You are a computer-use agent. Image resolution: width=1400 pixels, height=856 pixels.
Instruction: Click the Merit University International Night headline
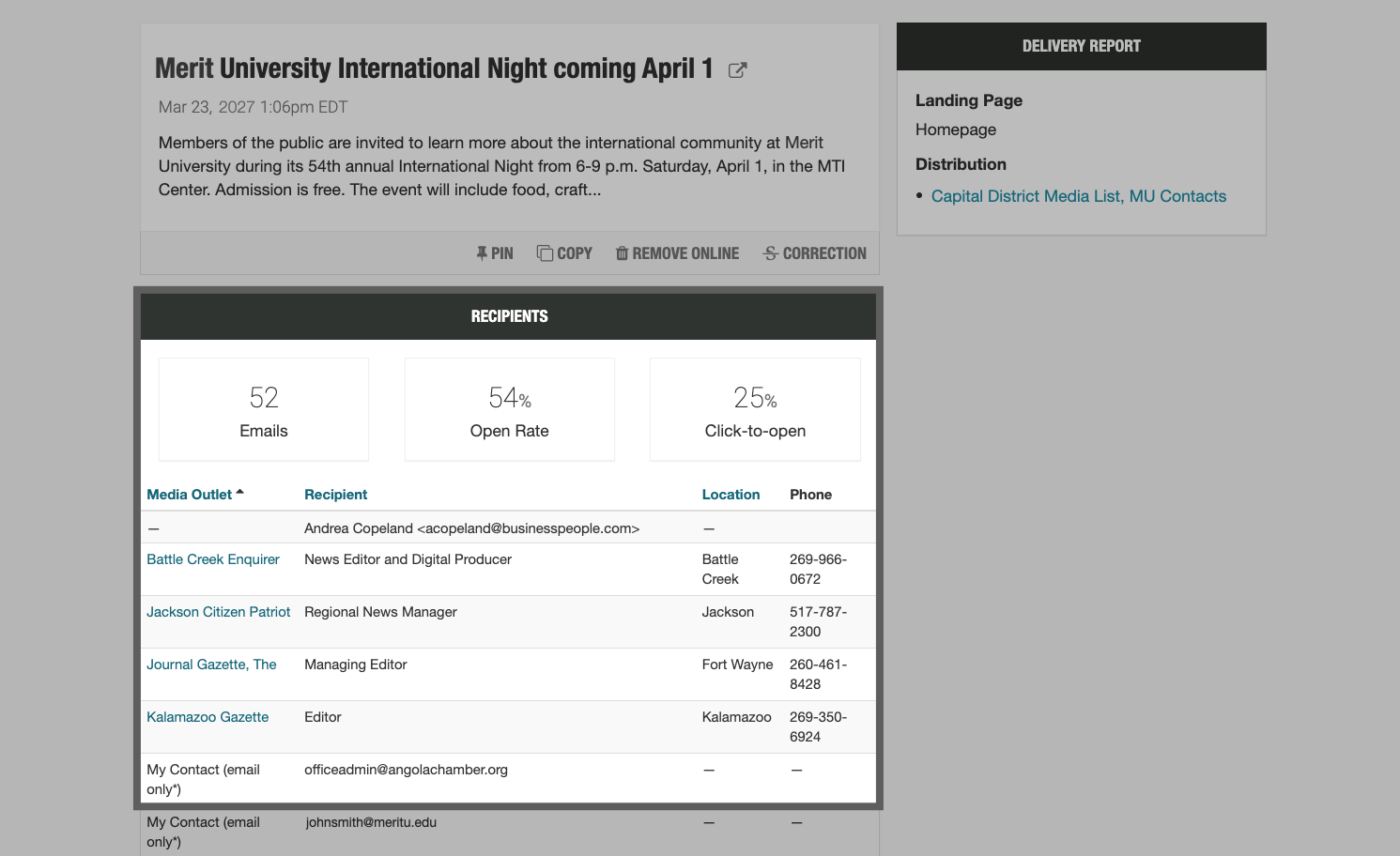(431, 68)
